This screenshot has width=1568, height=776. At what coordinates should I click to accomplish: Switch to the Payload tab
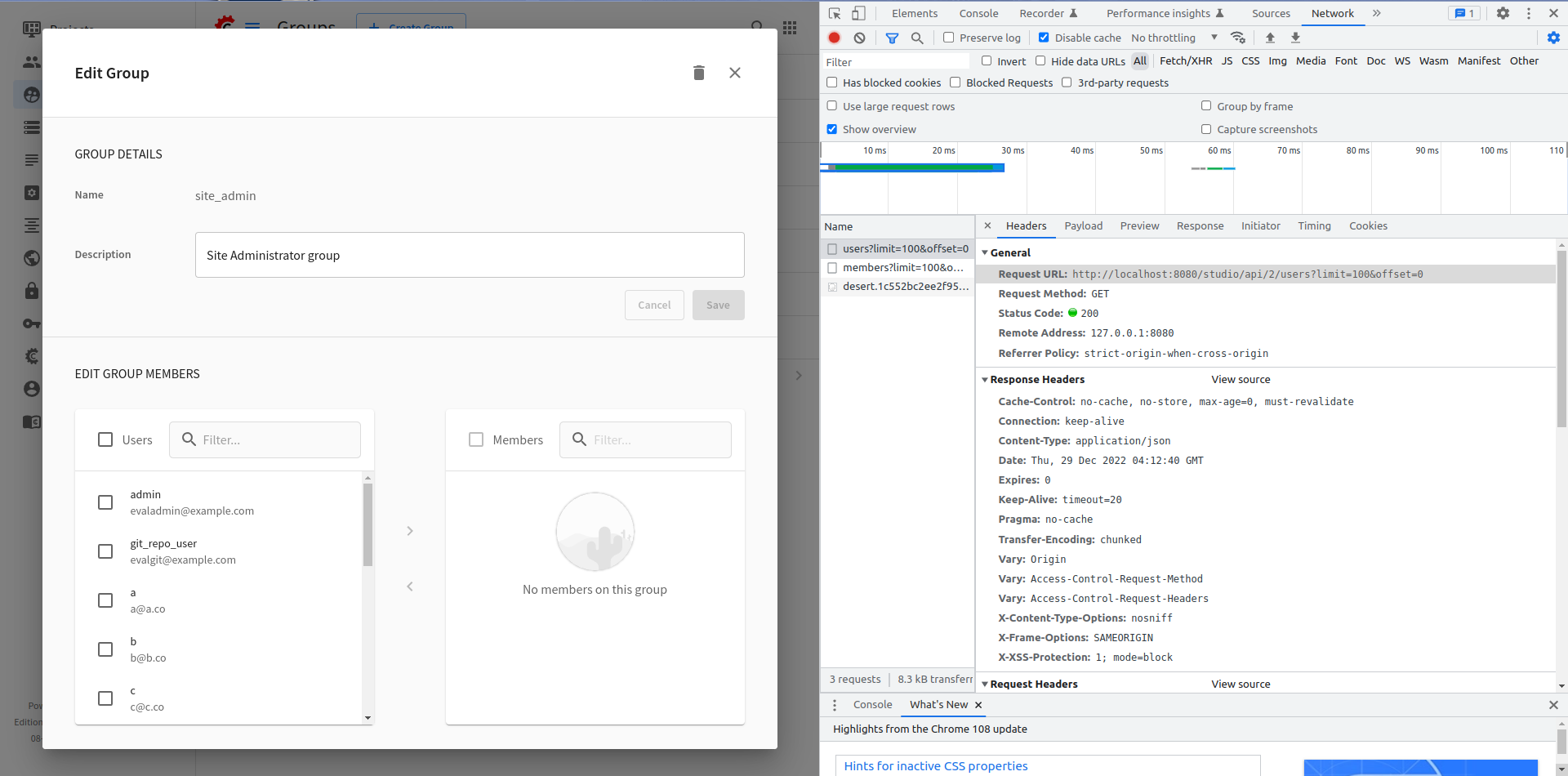pos(1083,225)
